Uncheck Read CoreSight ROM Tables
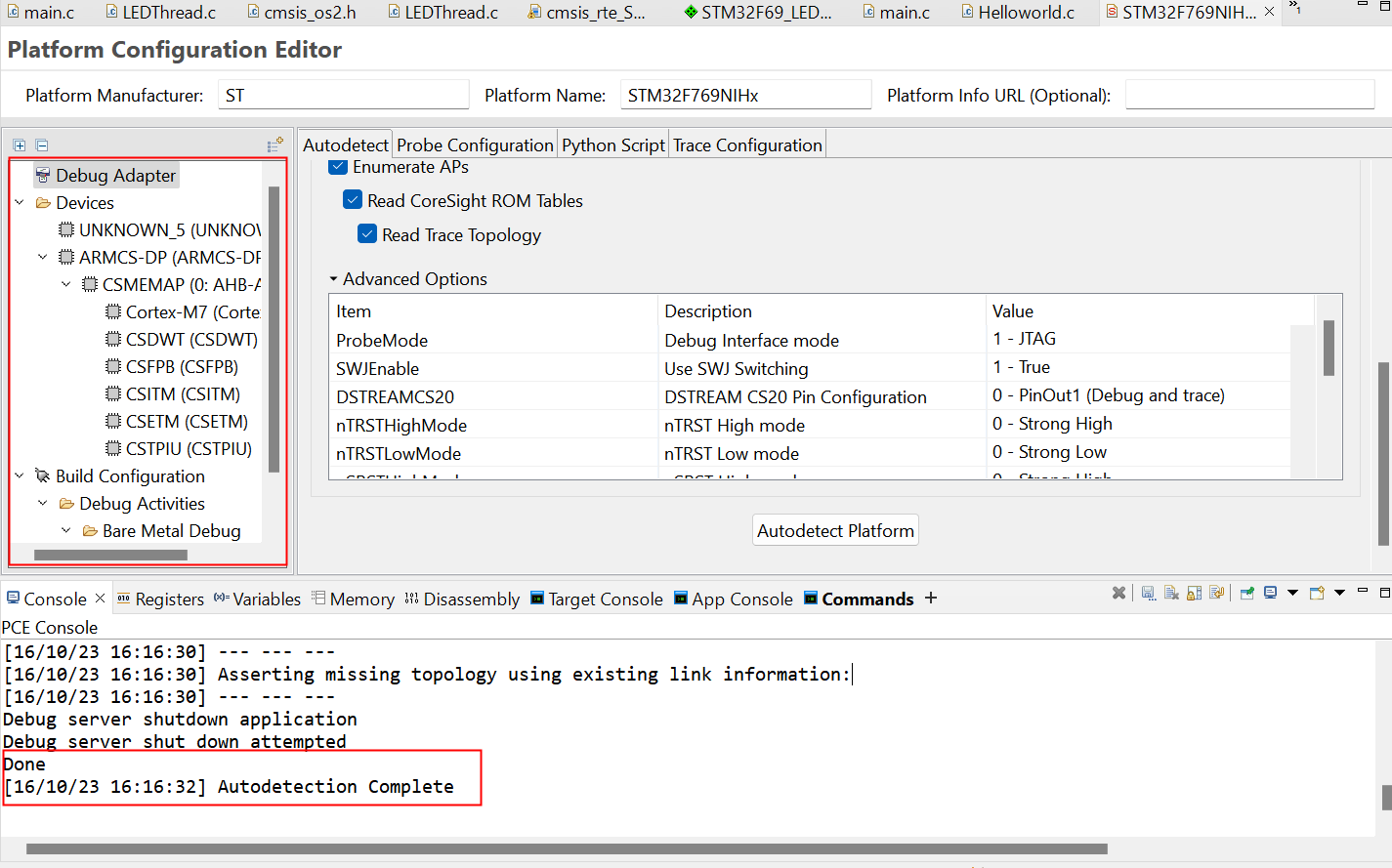This screenshot has width=1392, height=868. coord(353,200)
